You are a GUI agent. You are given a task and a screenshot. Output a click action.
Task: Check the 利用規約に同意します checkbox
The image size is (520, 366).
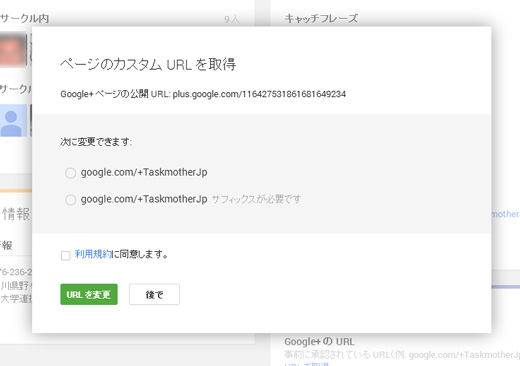(x=66, y=256)
